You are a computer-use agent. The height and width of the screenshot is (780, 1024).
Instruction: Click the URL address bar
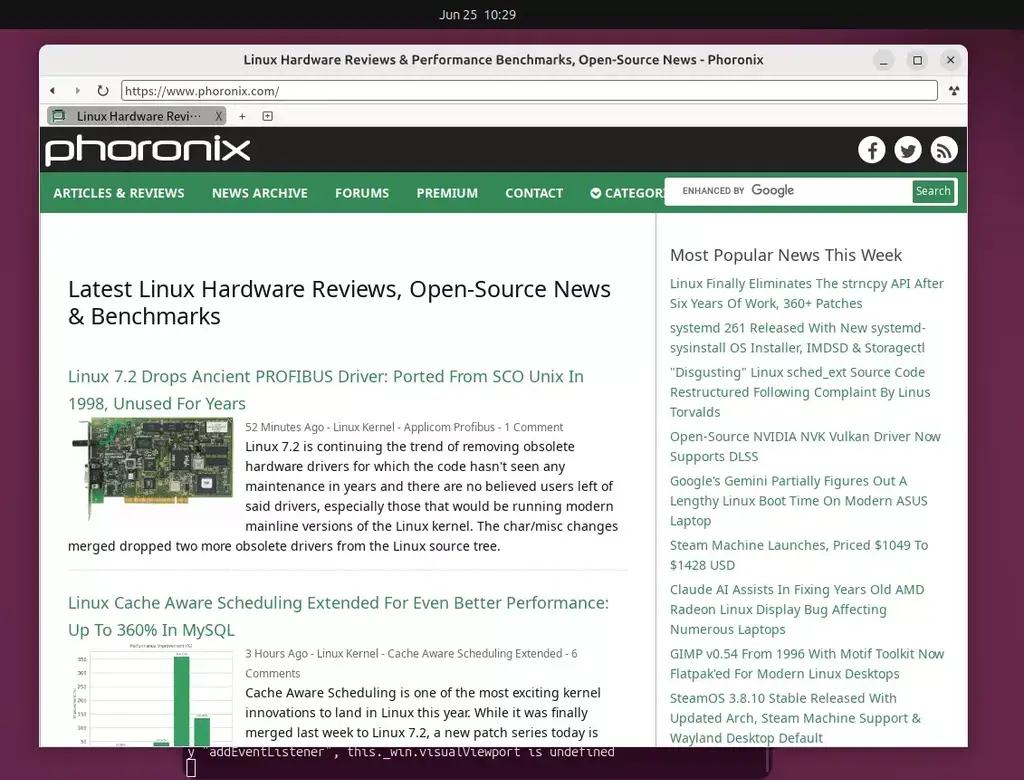(x=529, y=91)
